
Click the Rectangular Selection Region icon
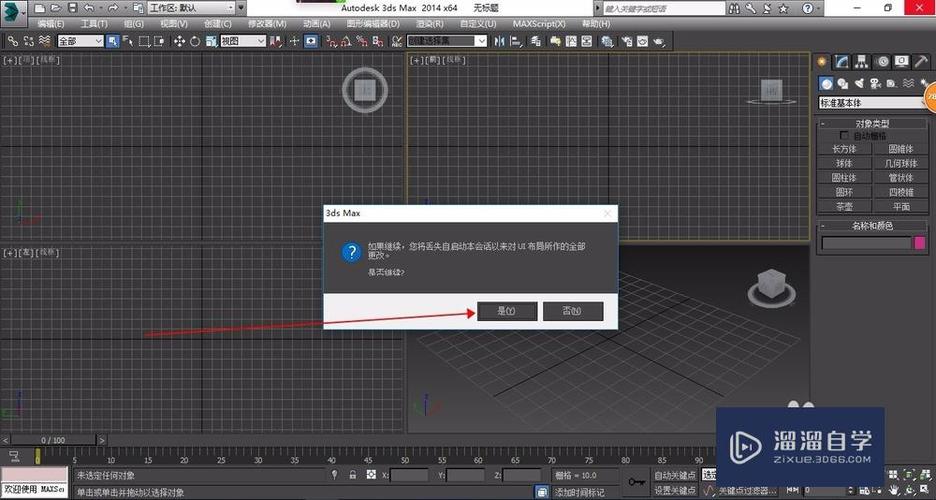pyautogui.click(x=144, y=41)
